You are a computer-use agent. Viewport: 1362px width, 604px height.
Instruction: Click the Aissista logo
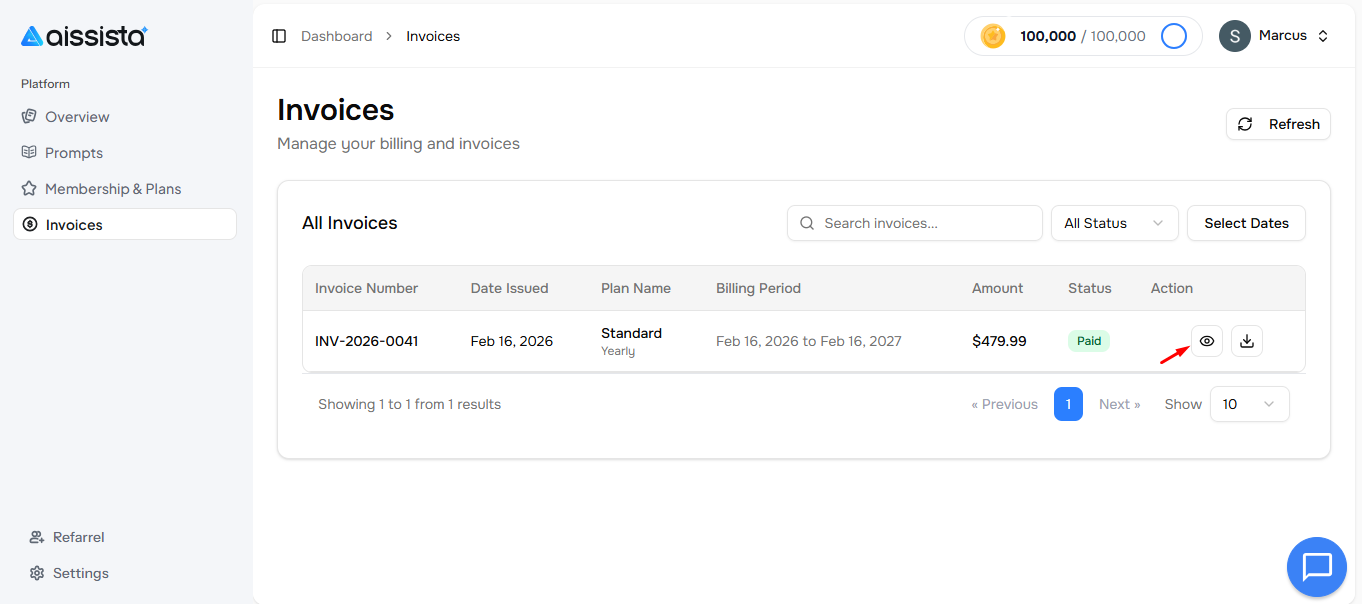[x=84, y=36]
